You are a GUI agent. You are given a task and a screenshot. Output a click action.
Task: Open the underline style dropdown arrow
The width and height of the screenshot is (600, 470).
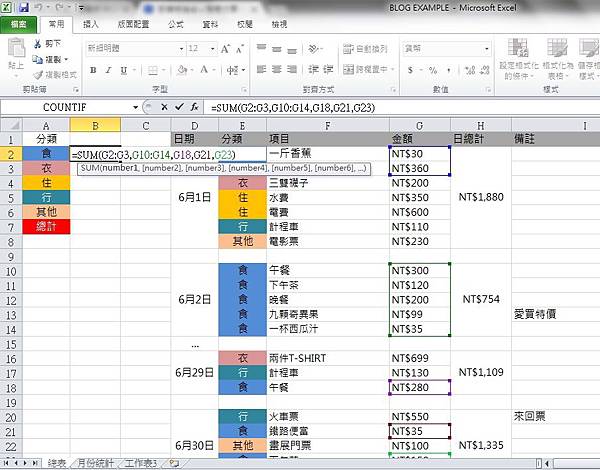134,70
